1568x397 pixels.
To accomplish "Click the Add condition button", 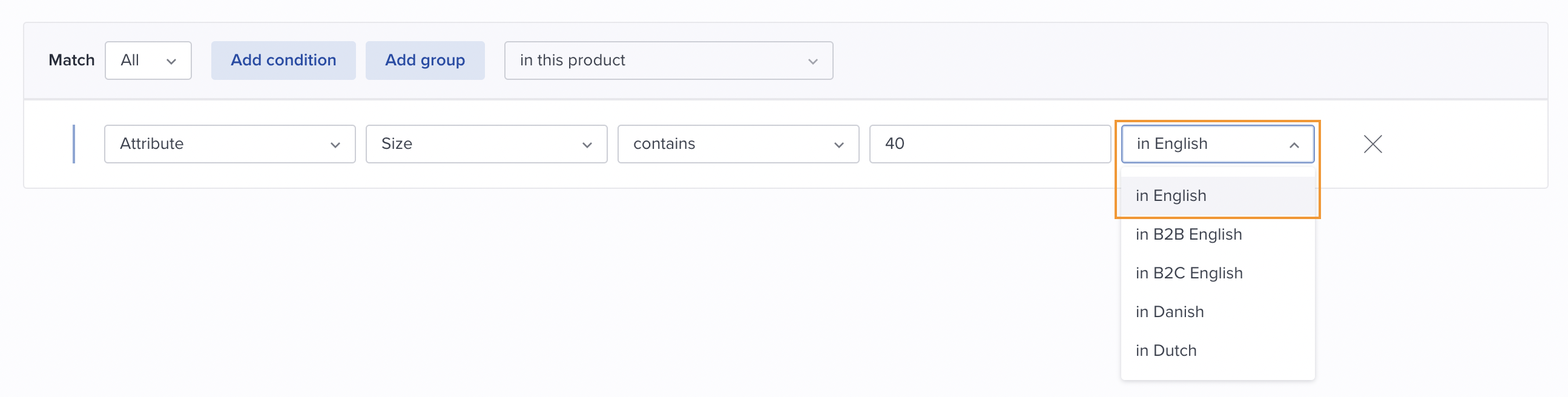I will pyautogui.click(x=283, y=61).
